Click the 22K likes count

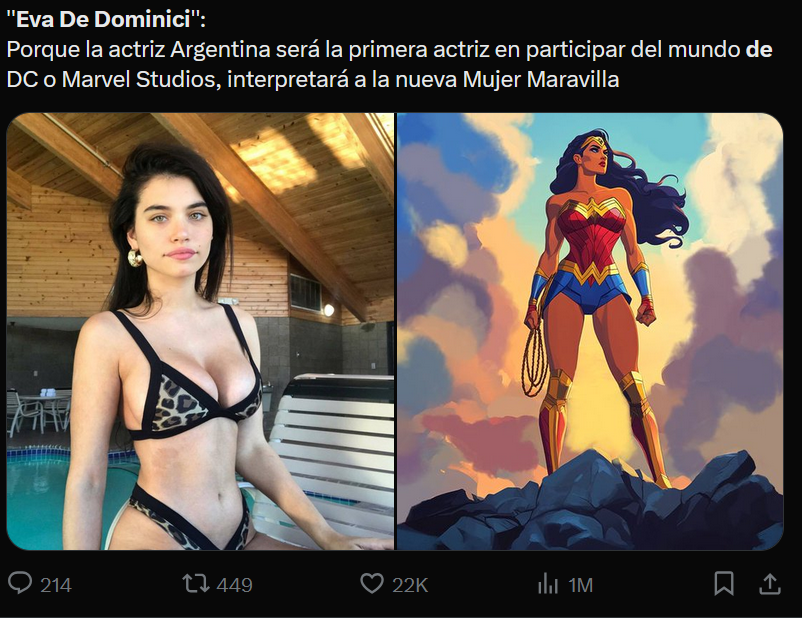(x=410, y=585)
